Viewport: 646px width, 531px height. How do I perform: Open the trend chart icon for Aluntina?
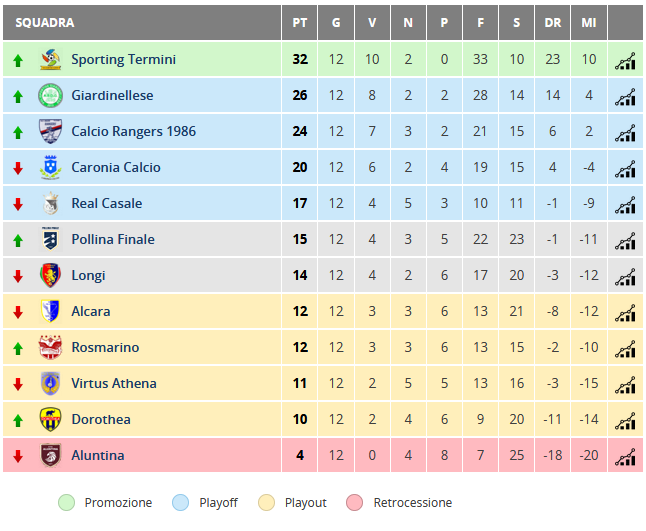pos(625,457)
